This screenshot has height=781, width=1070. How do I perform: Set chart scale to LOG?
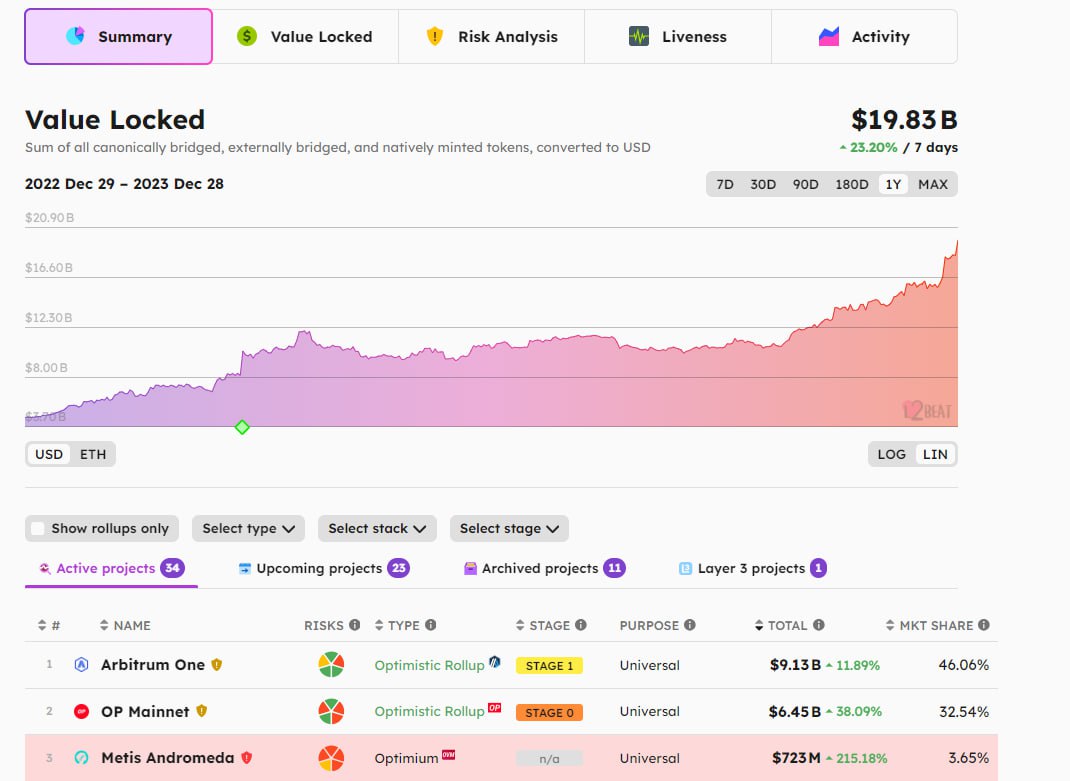click(891, 455)
